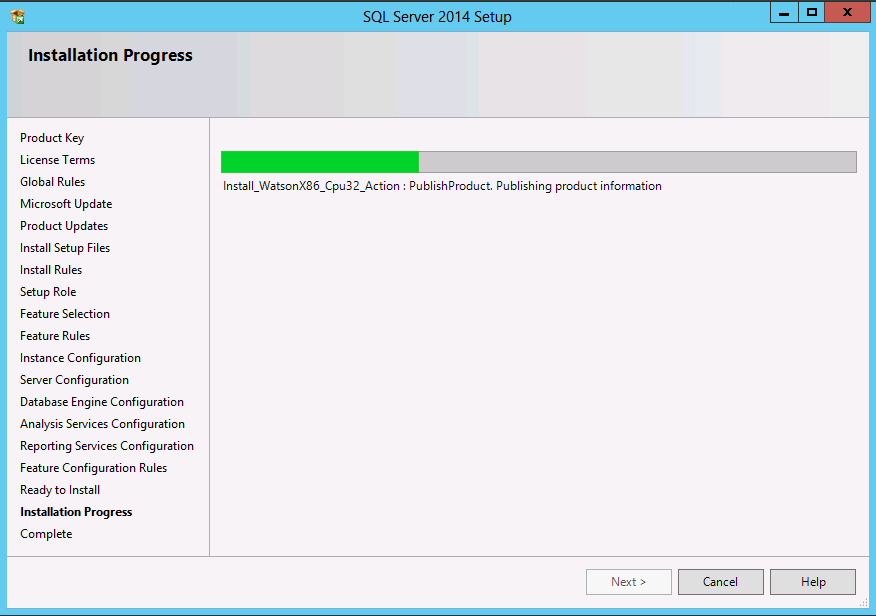The width and height of the screenshot is (876, 616).
Task: Select the Reporting Services Configuration step
Action: [x=107, y=446]
